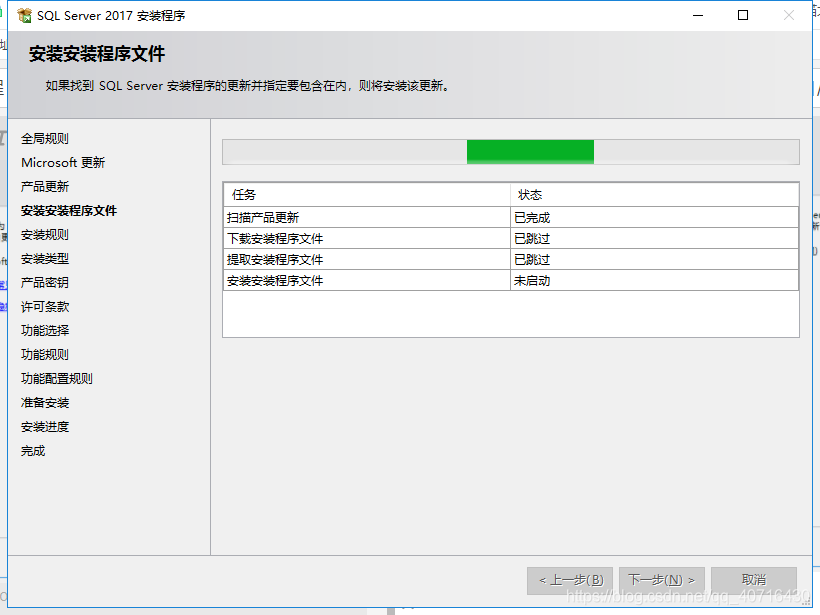Close the SQL Server 2017 setup window
Image resolution: width=820 pixels, height=615 pixels.
789,15
